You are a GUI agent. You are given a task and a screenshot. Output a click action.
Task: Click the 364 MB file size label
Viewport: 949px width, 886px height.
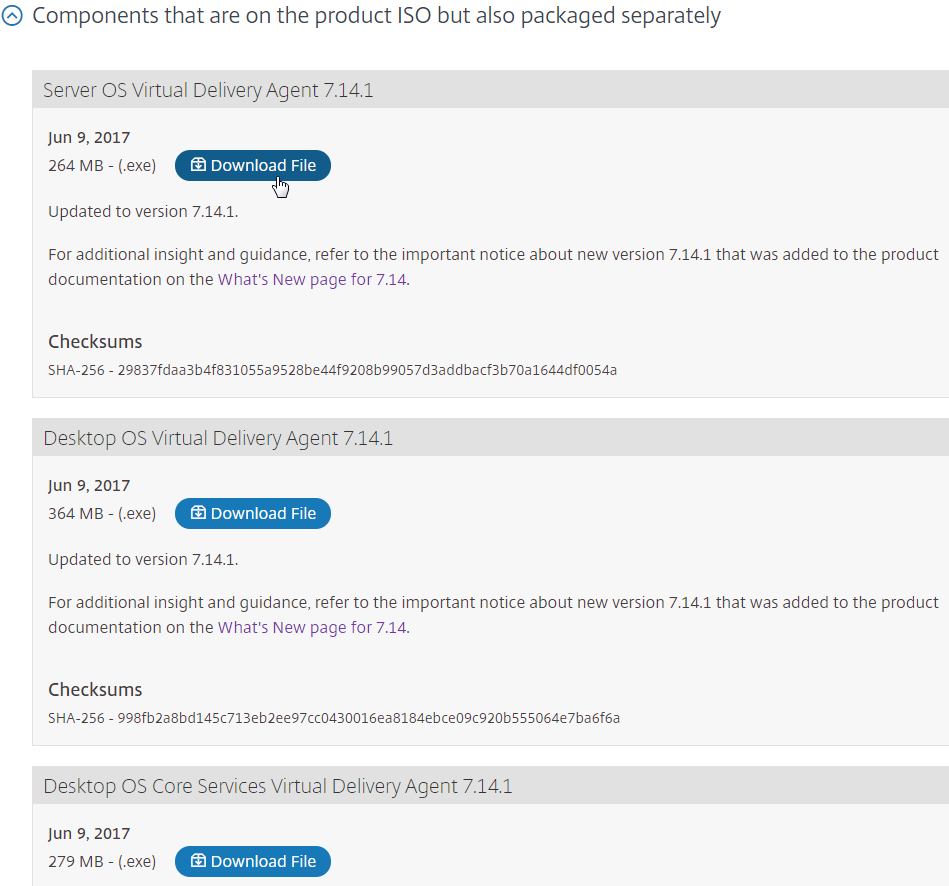coord(102,514)
